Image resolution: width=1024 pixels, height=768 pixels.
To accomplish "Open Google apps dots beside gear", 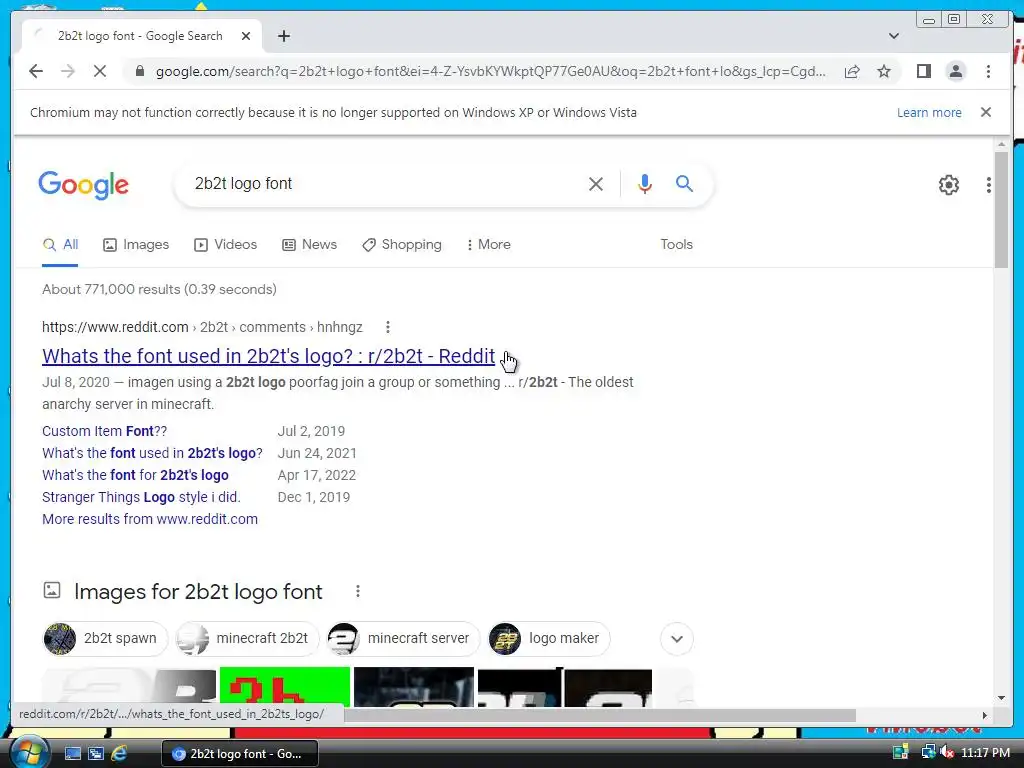I will (989, 185).
